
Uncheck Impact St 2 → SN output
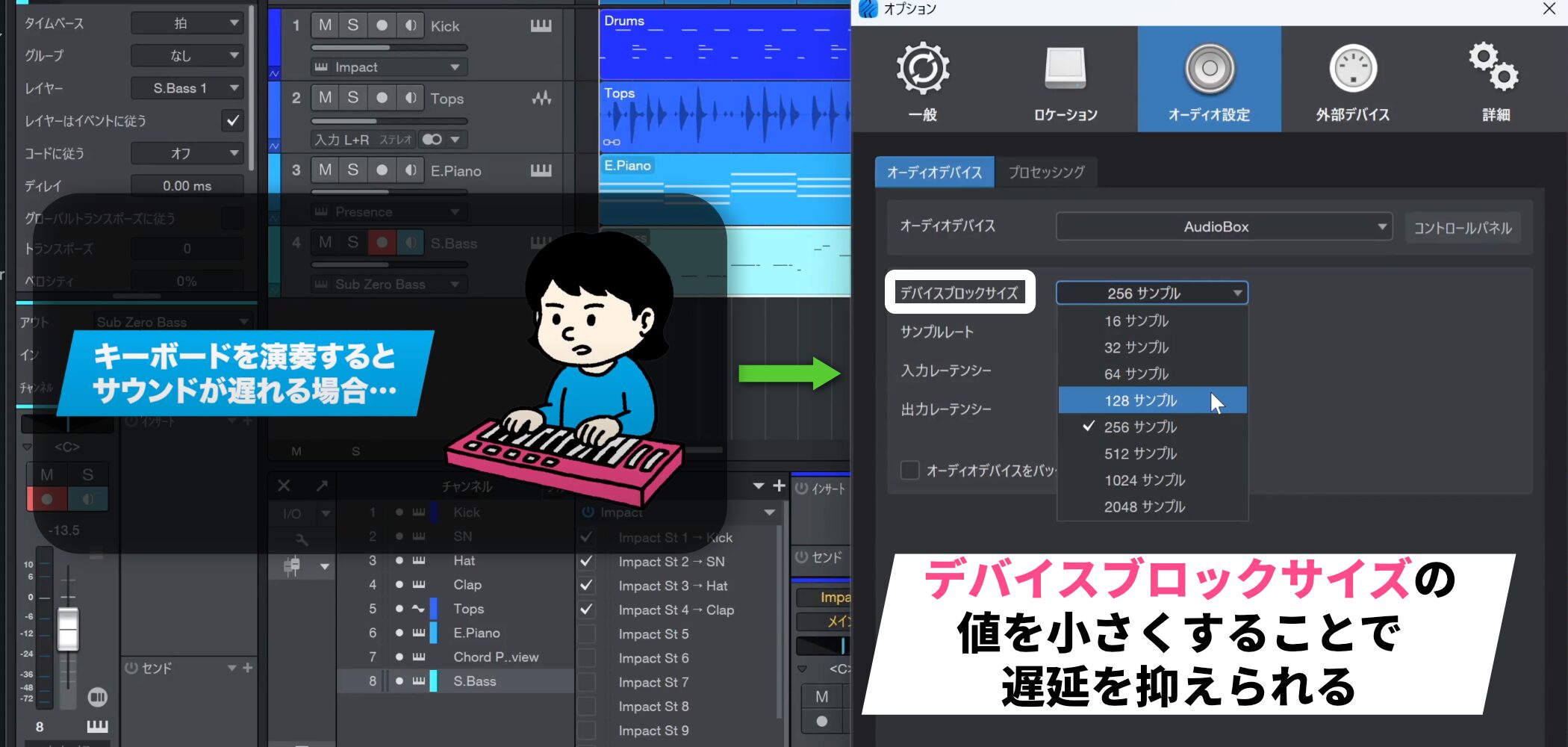587,561
